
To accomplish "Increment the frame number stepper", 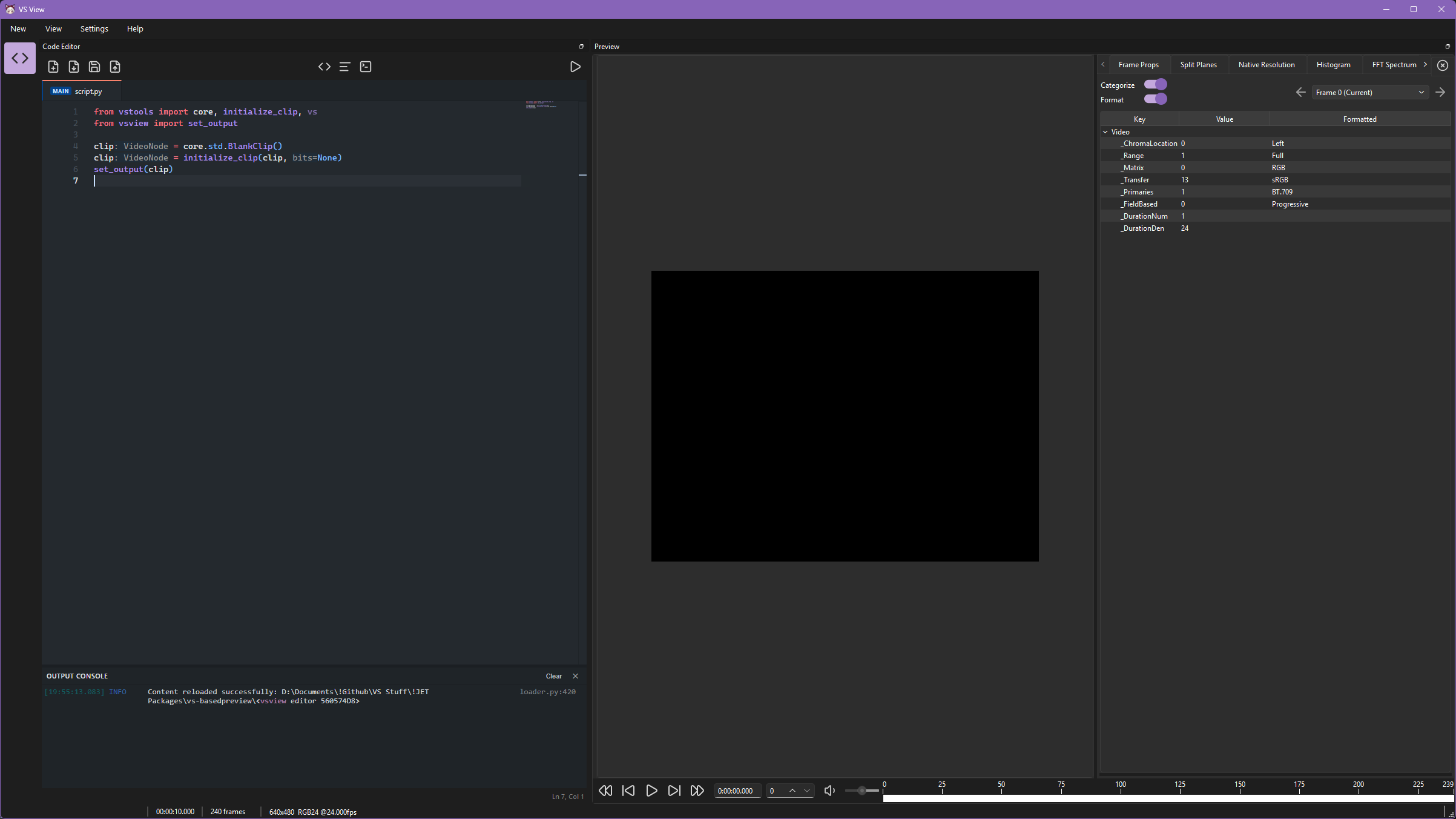I will point(792,791).
